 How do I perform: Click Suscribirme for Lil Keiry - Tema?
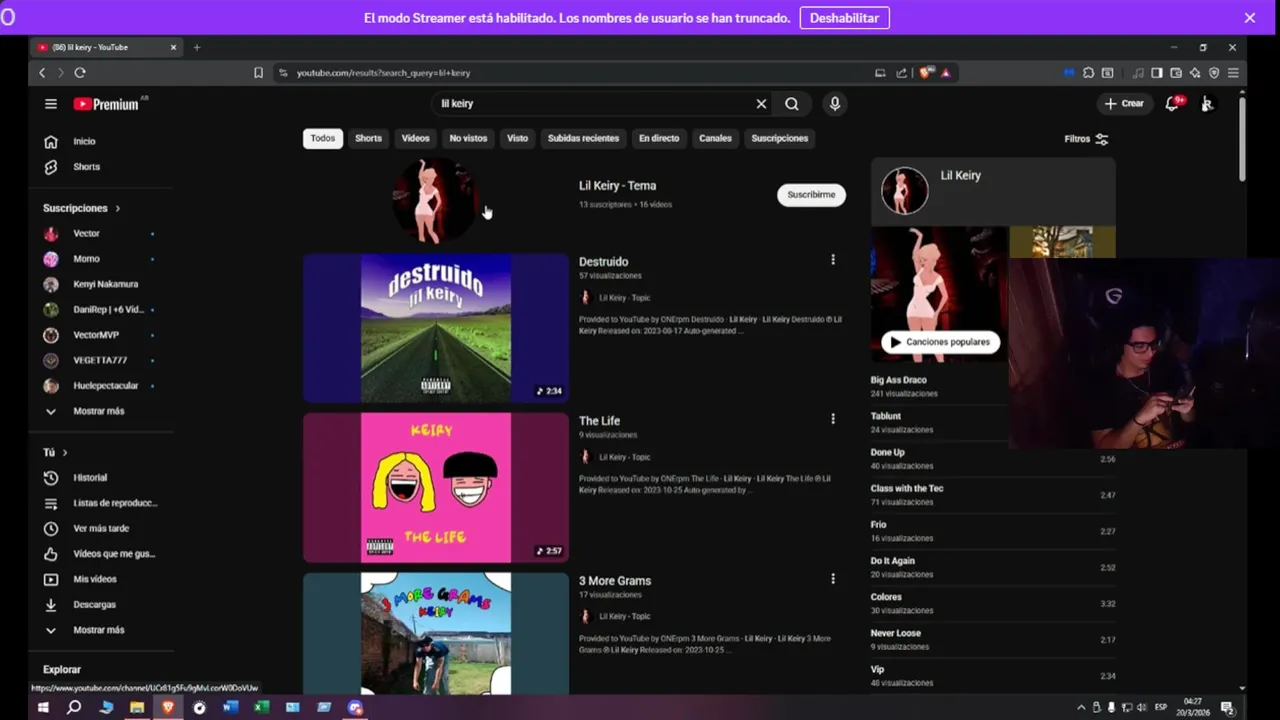coord(811,195)
